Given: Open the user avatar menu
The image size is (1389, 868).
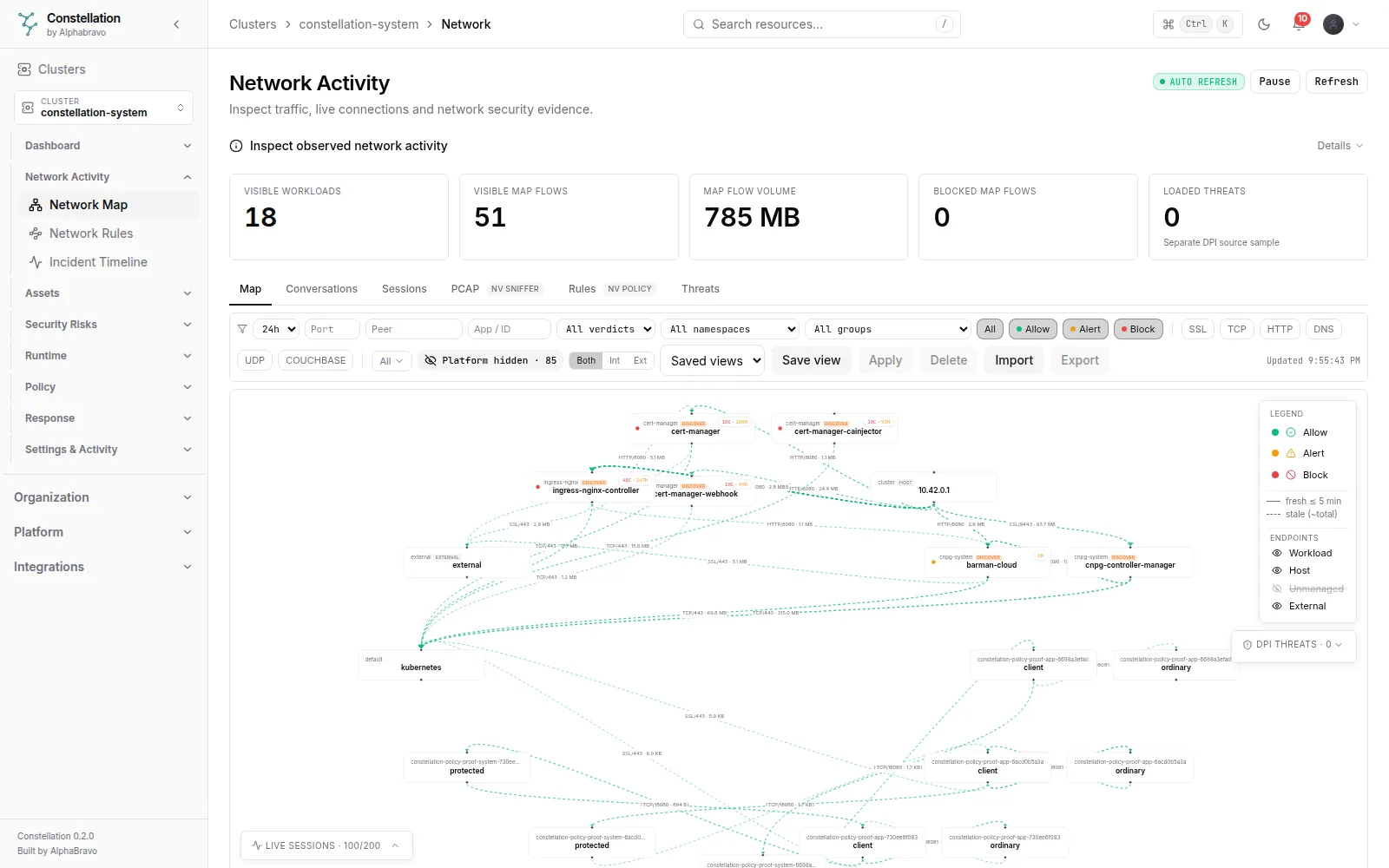Looking at the screenshot, I should tap(1341, 24).
